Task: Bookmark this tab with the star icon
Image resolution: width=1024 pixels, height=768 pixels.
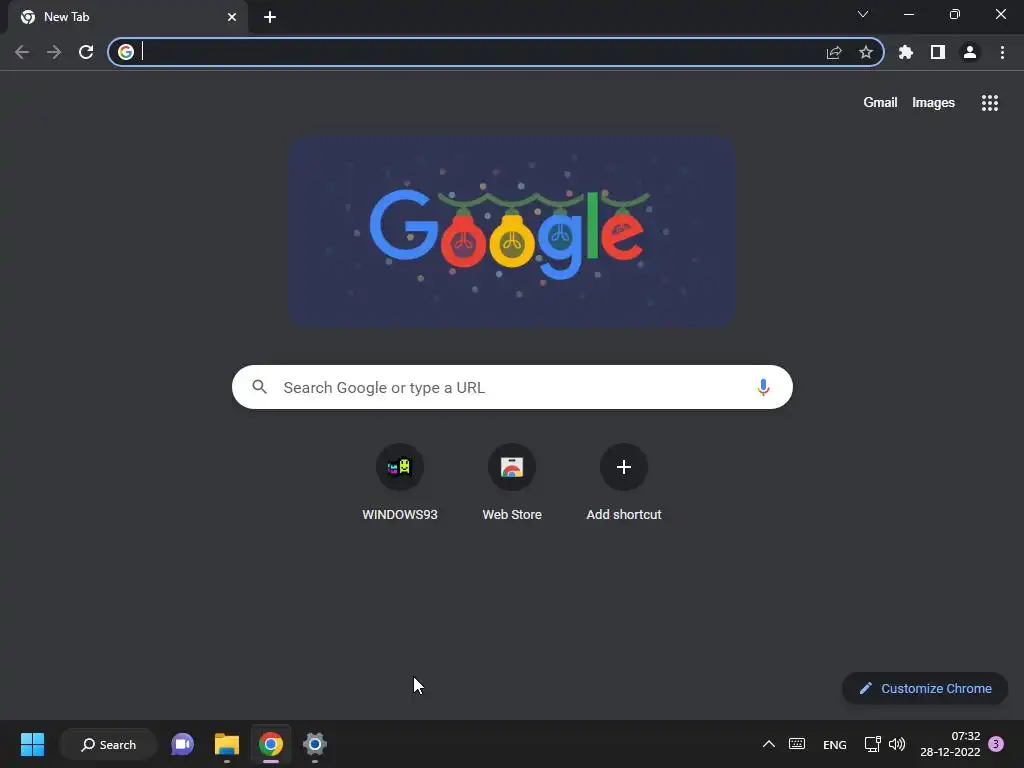Action: click(x=866, y=52)
